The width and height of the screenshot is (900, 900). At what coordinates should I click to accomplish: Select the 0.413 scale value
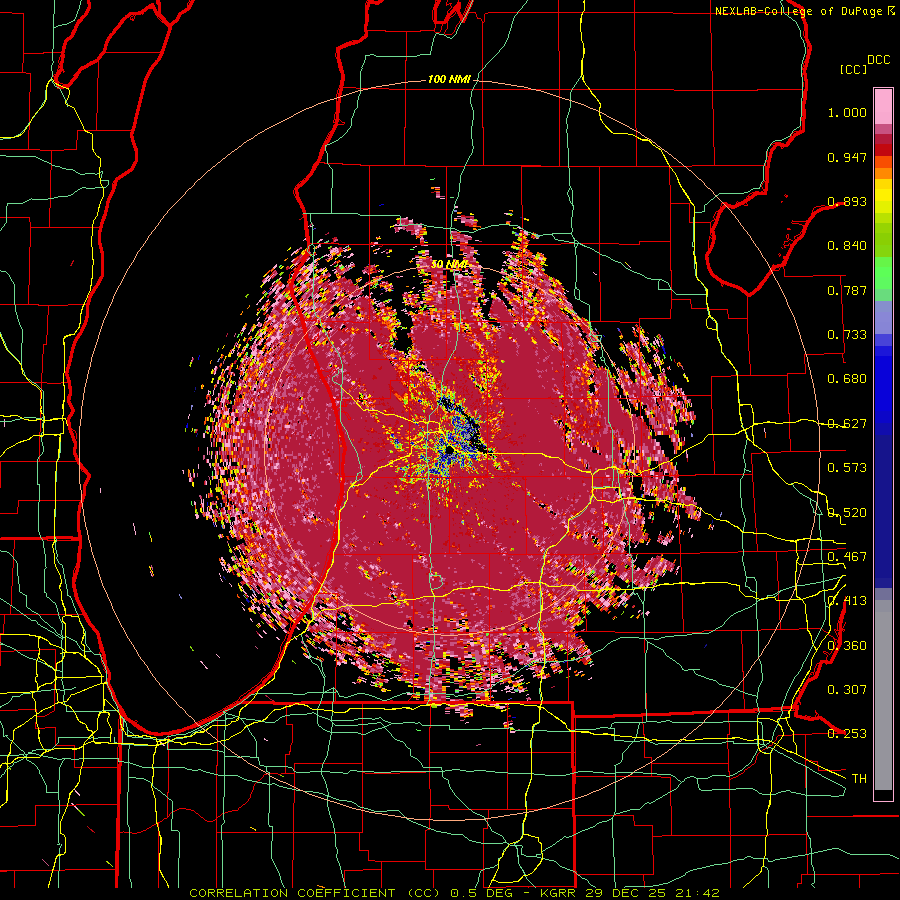(x=847, y=601)
